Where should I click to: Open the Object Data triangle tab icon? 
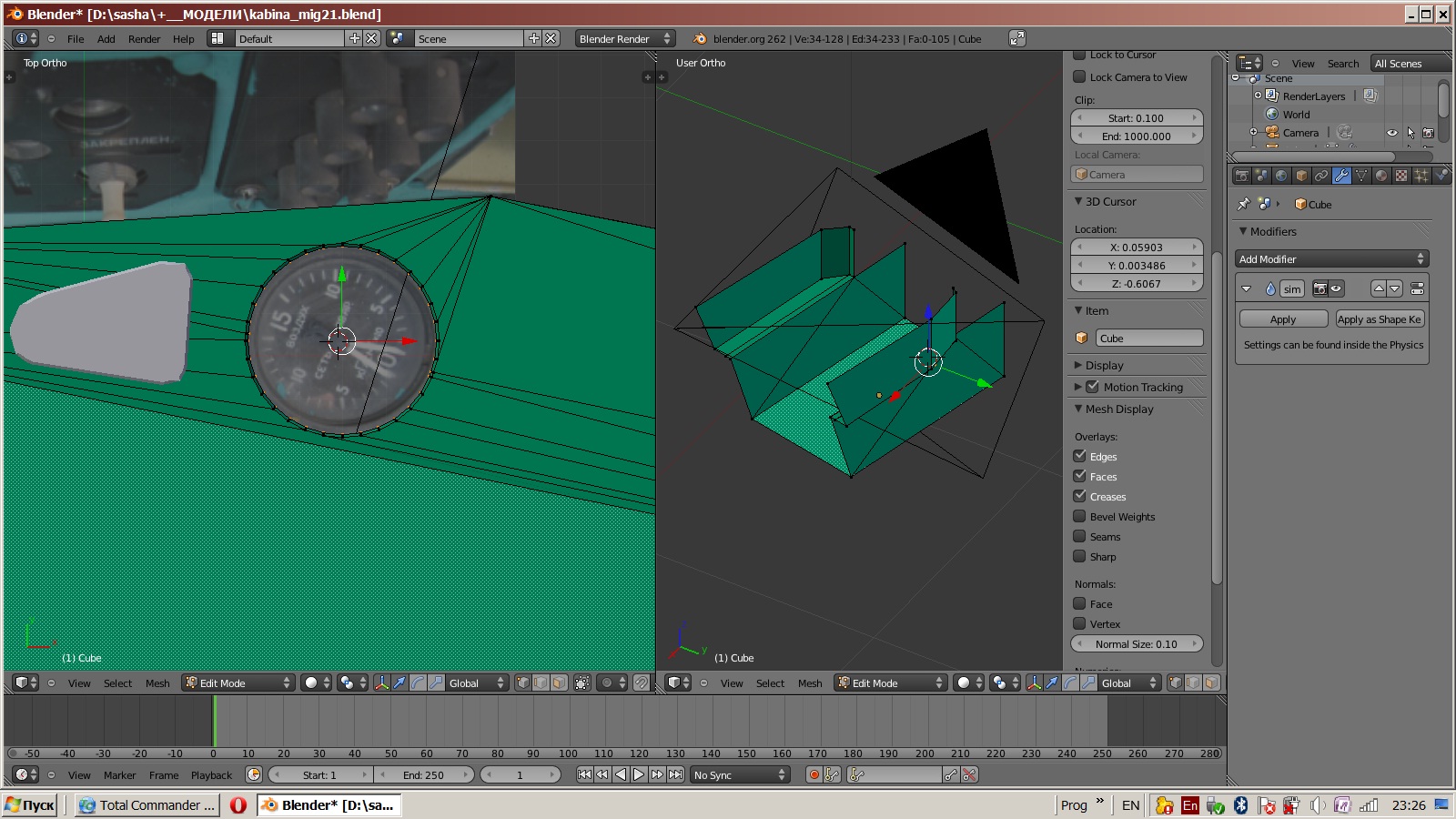pos(1361,176)
